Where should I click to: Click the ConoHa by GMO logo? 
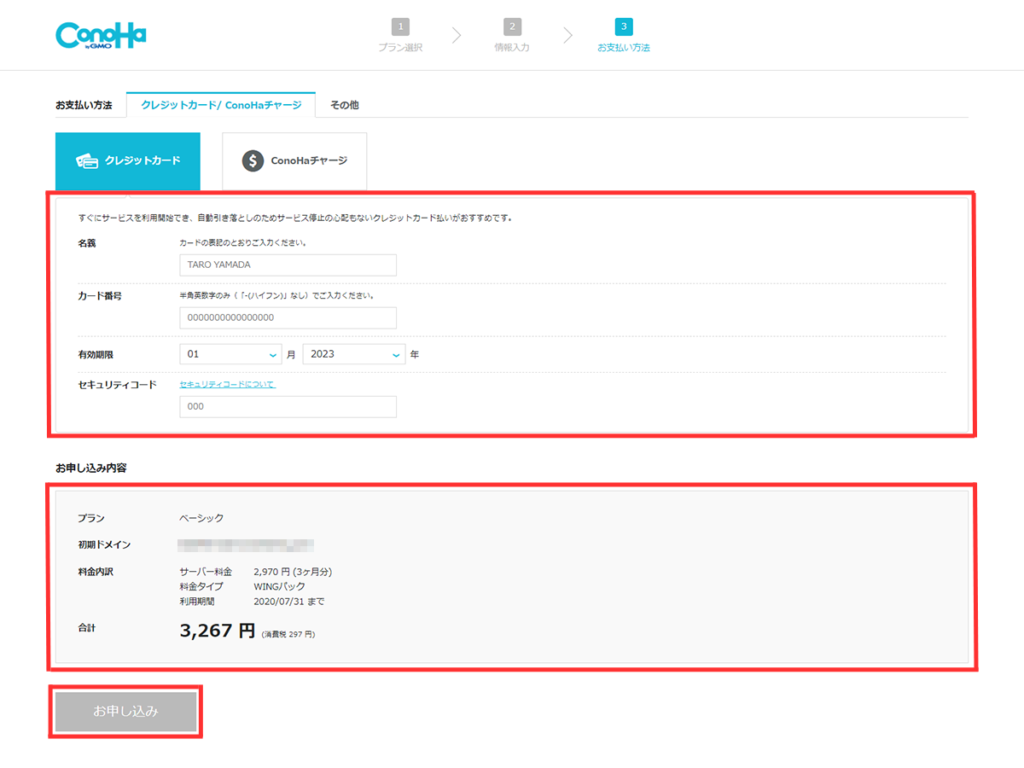click(101, 36)
